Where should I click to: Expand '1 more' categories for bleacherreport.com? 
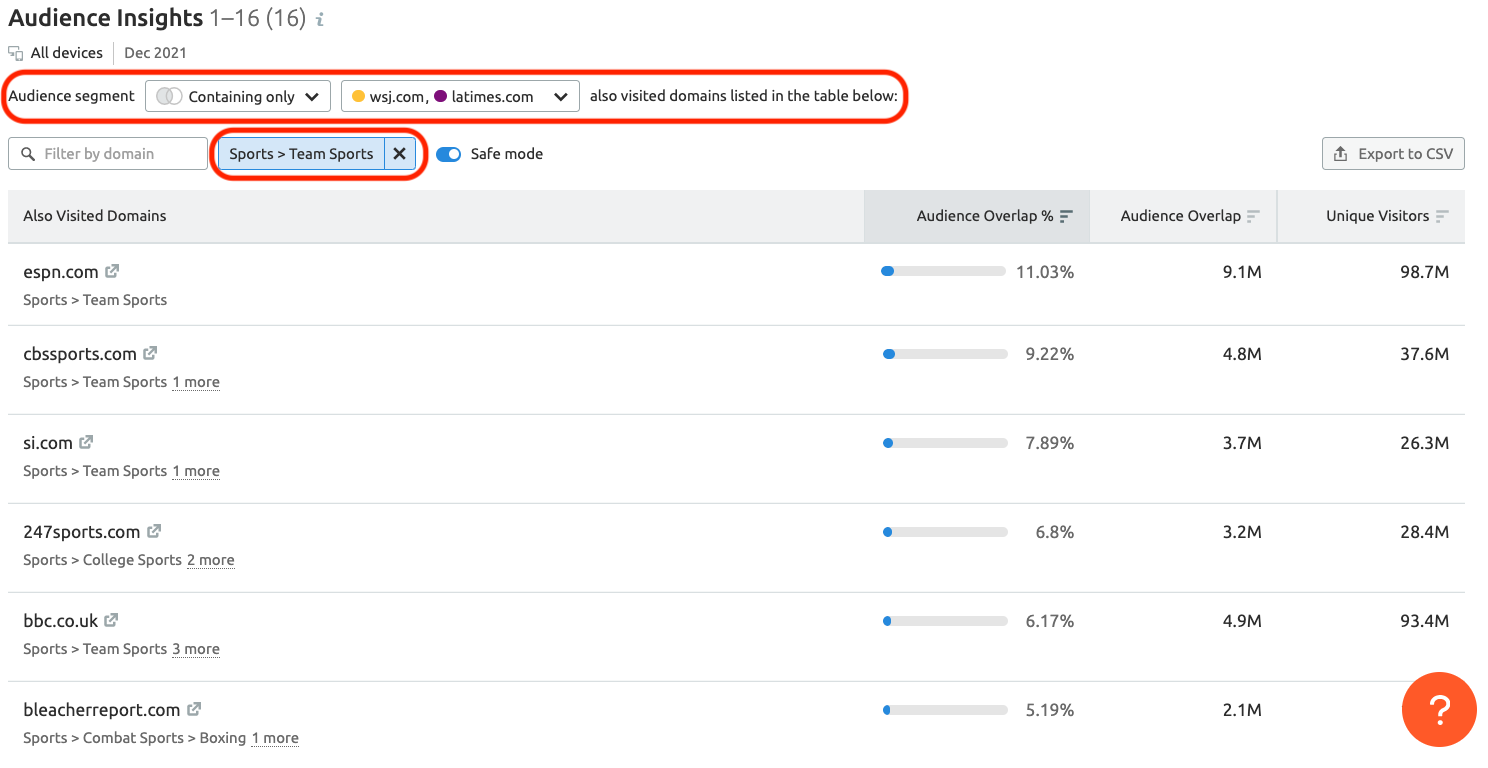tap(275, 738)
